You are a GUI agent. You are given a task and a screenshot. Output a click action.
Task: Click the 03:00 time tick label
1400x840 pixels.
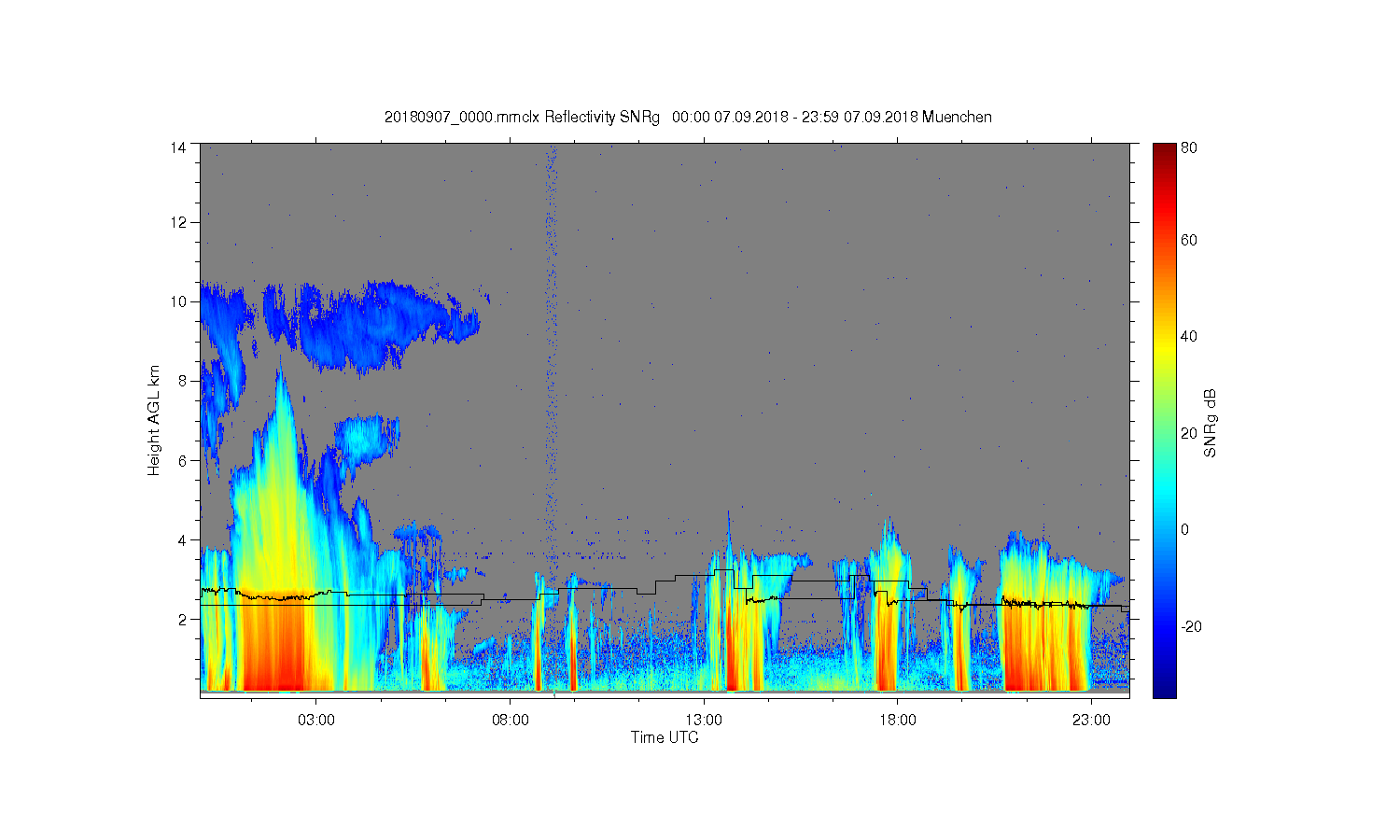click(316, 721)
